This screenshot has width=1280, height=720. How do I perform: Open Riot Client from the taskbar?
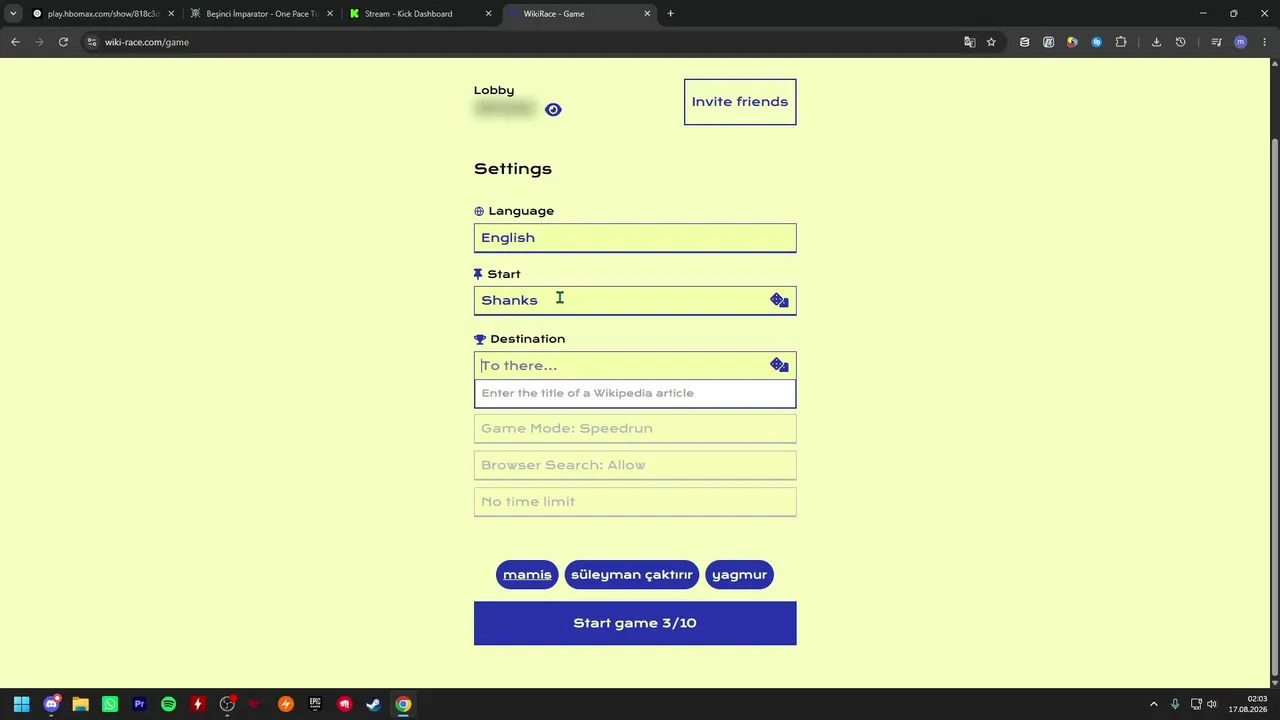pos(344,704)
